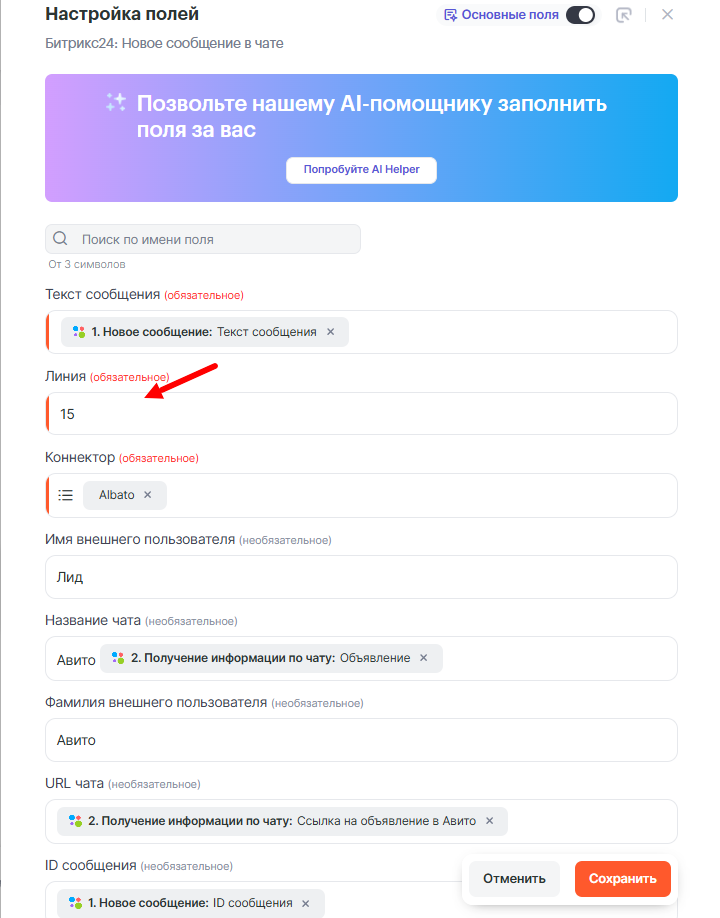Select the "Текст сообщения" variable chip

coord(195,332)
